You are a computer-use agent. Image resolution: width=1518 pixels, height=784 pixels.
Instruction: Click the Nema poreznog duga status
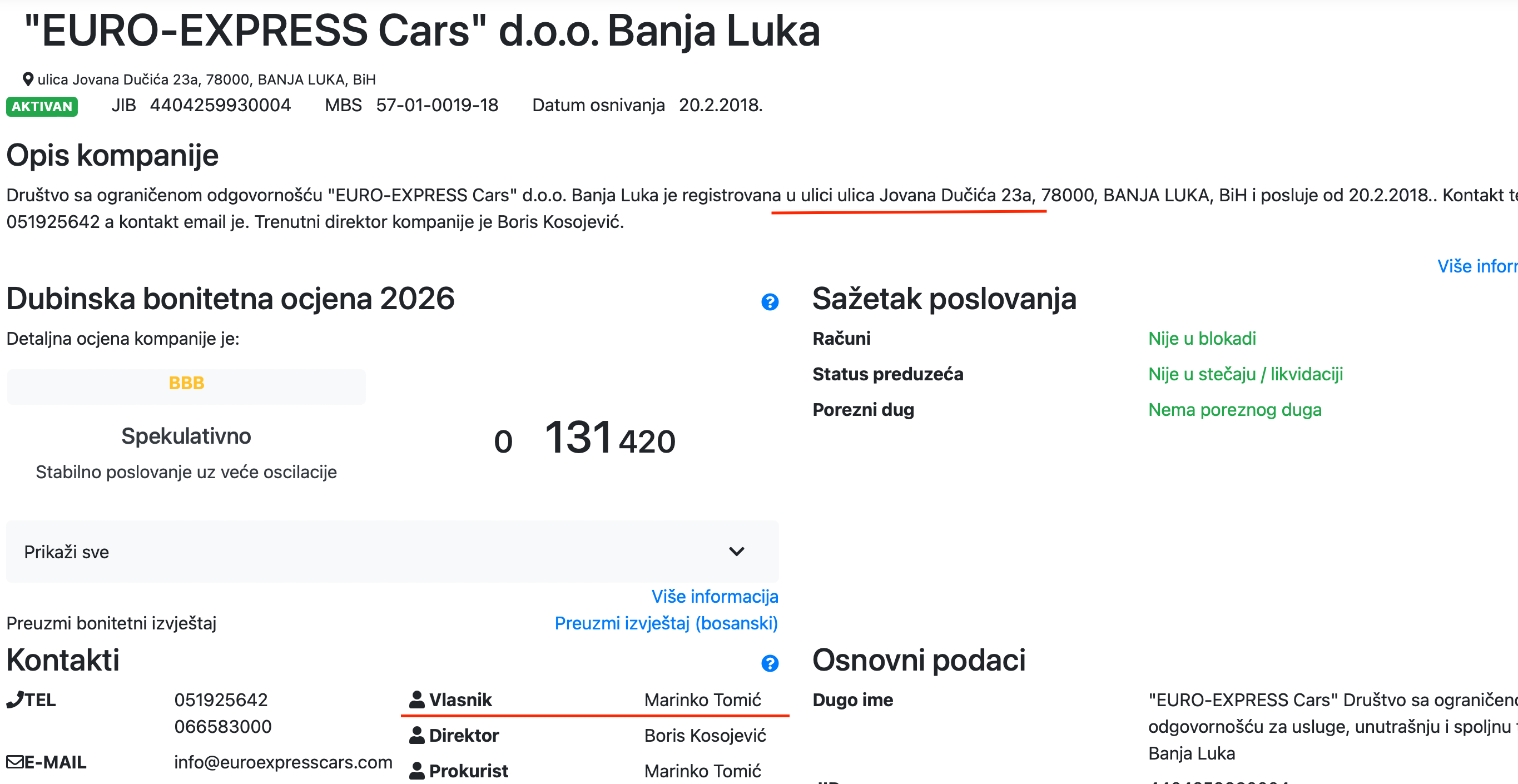point(1234,409)
